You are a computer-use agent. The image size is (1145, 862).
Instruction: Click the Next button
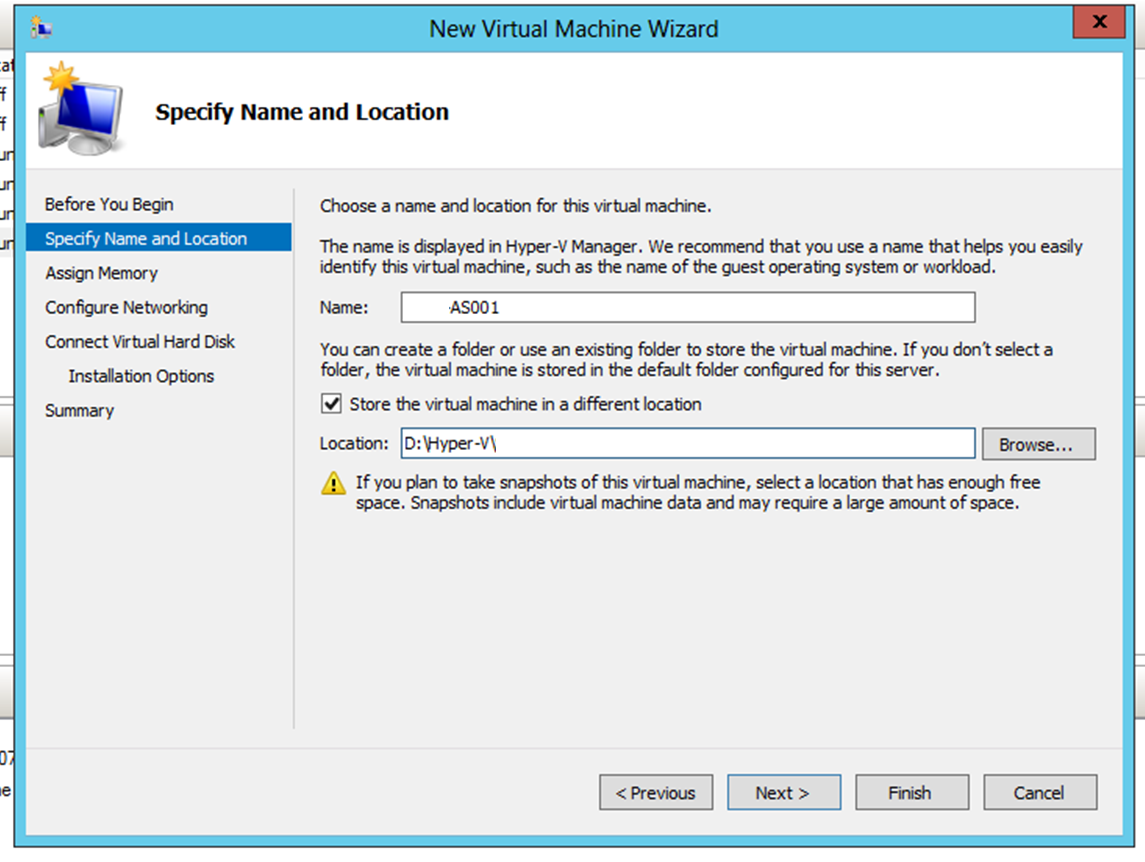pyautogui.click(x=784, y=793)
